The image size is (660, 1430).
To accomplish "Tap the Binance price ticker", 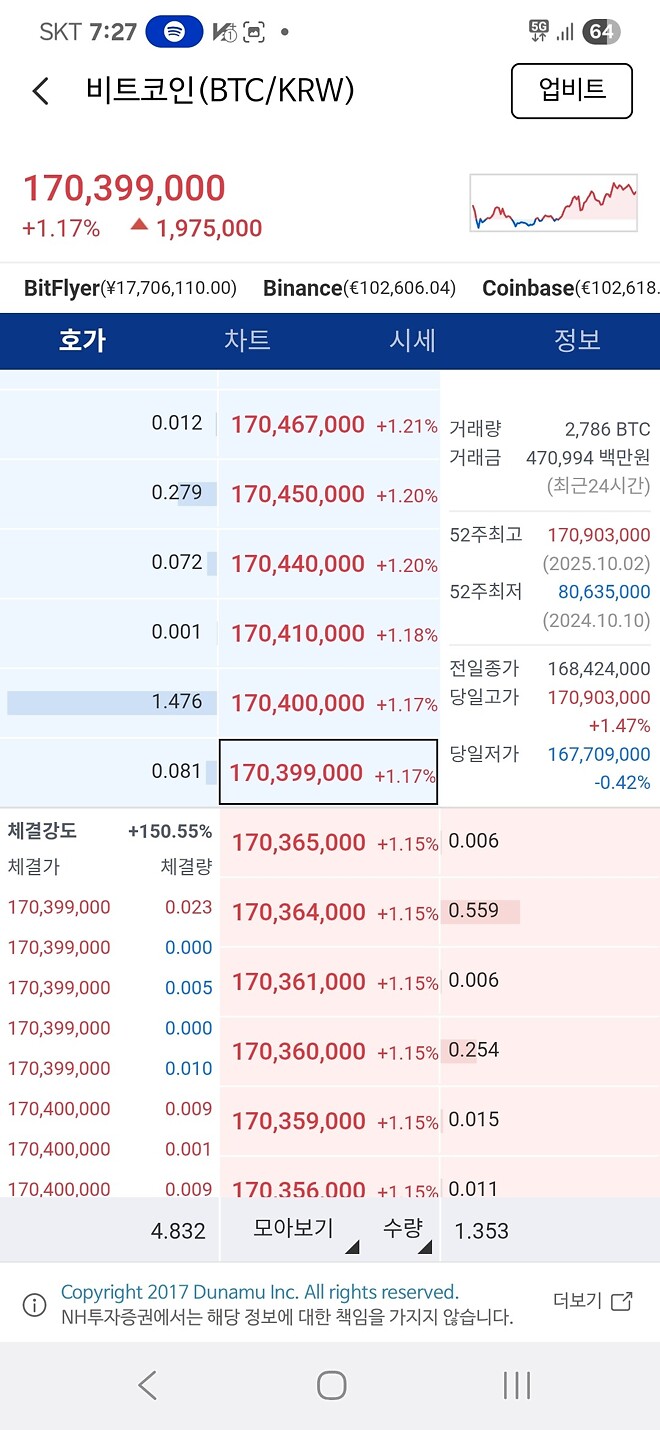I will [x=355, y=288].
